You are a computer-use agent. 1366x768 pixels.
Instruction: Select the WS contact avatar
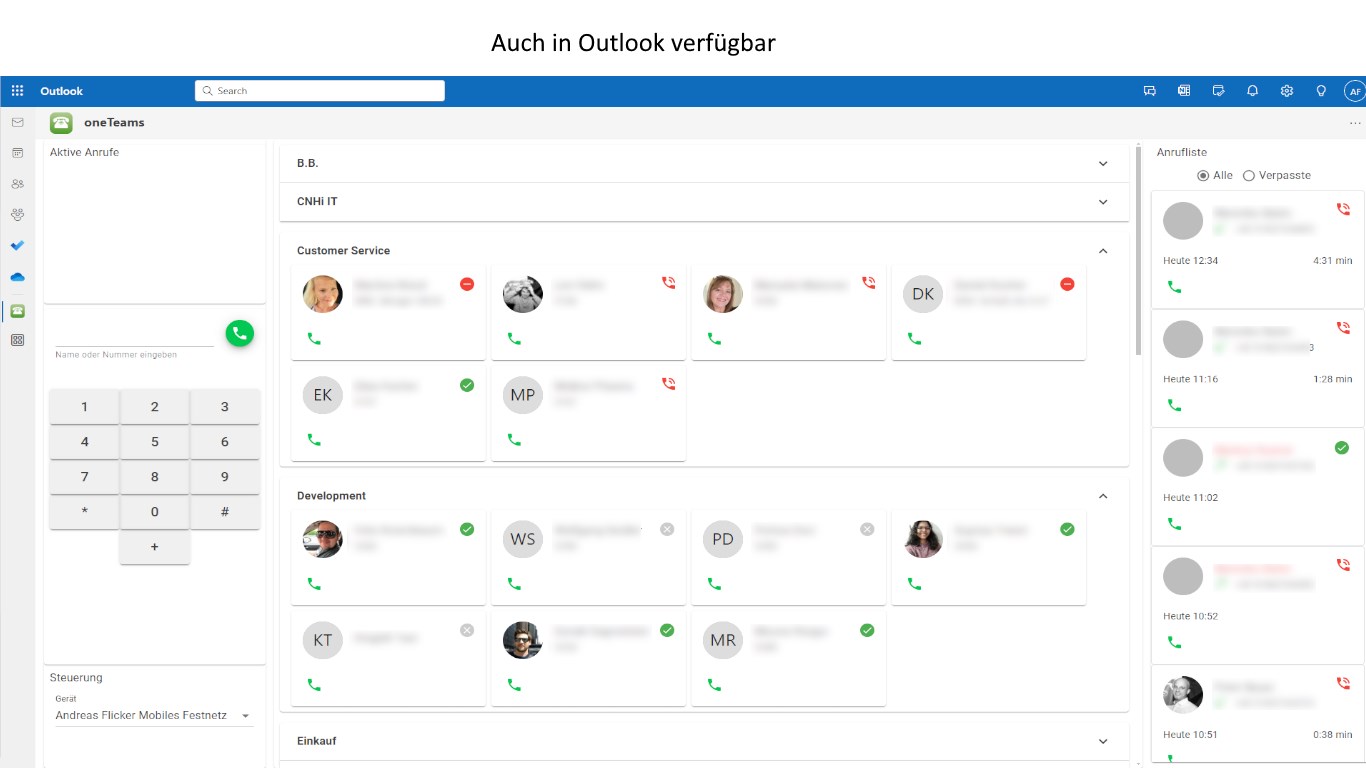(523, 539)
